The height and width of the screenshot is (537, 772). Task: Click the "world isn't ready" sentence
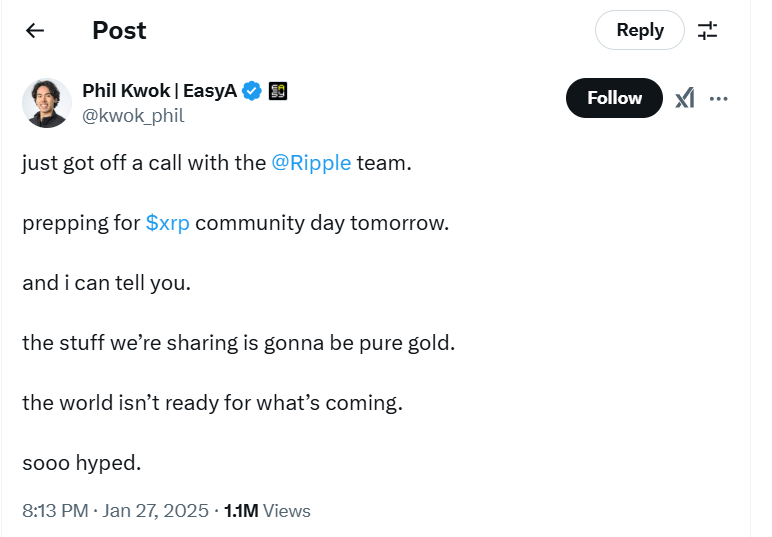click(212, 404)
